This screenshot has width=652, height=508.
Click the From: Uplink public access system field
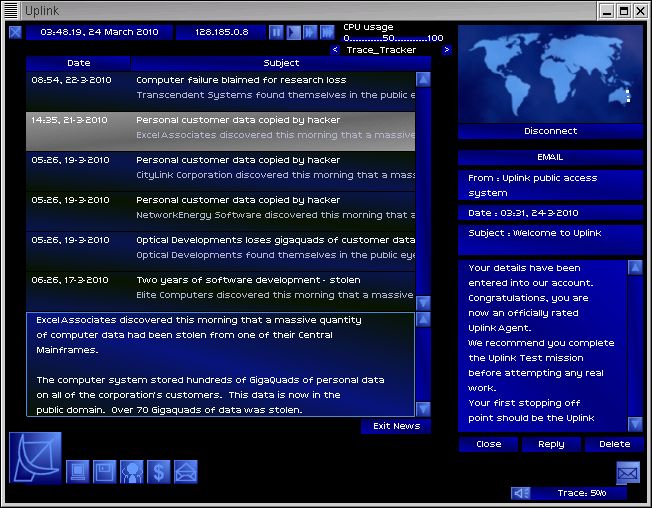tap(550, 185)
